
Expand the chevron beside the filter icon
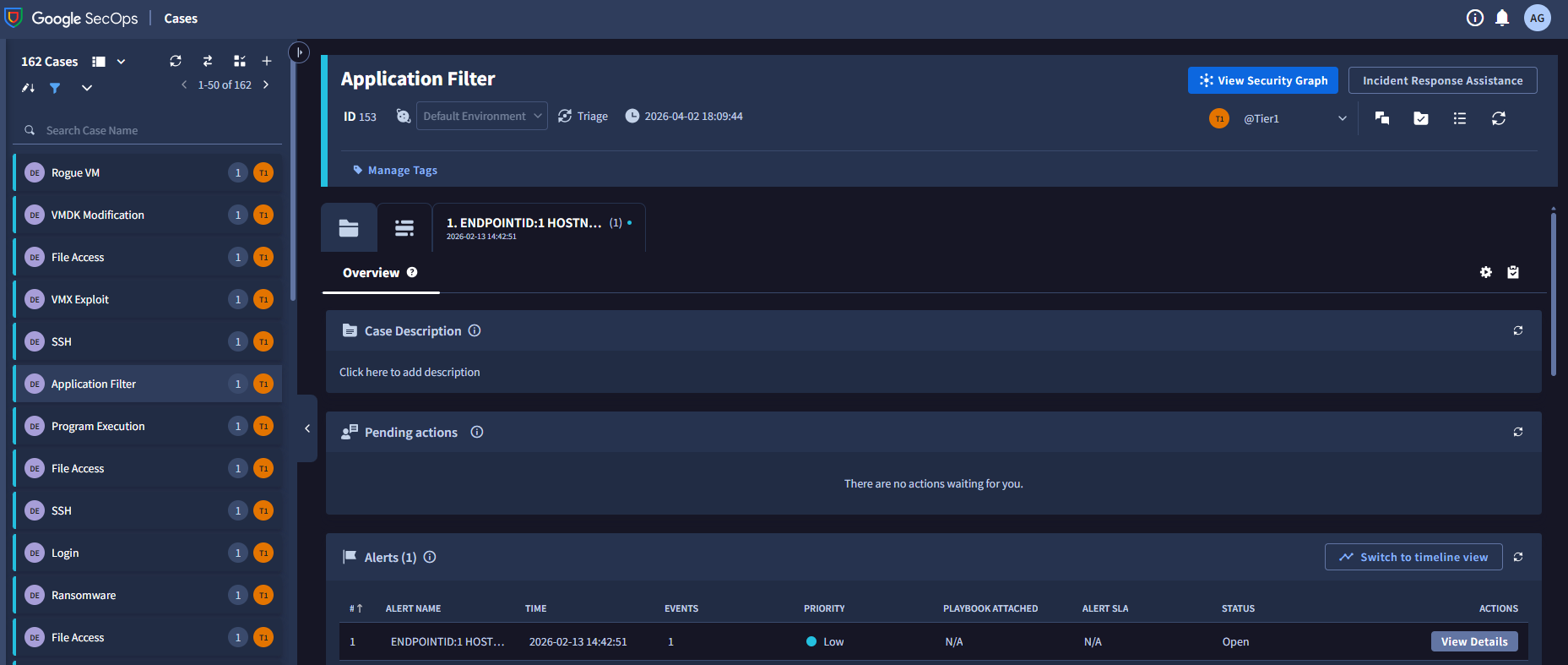pyautogui.click(x=87, y=88)
